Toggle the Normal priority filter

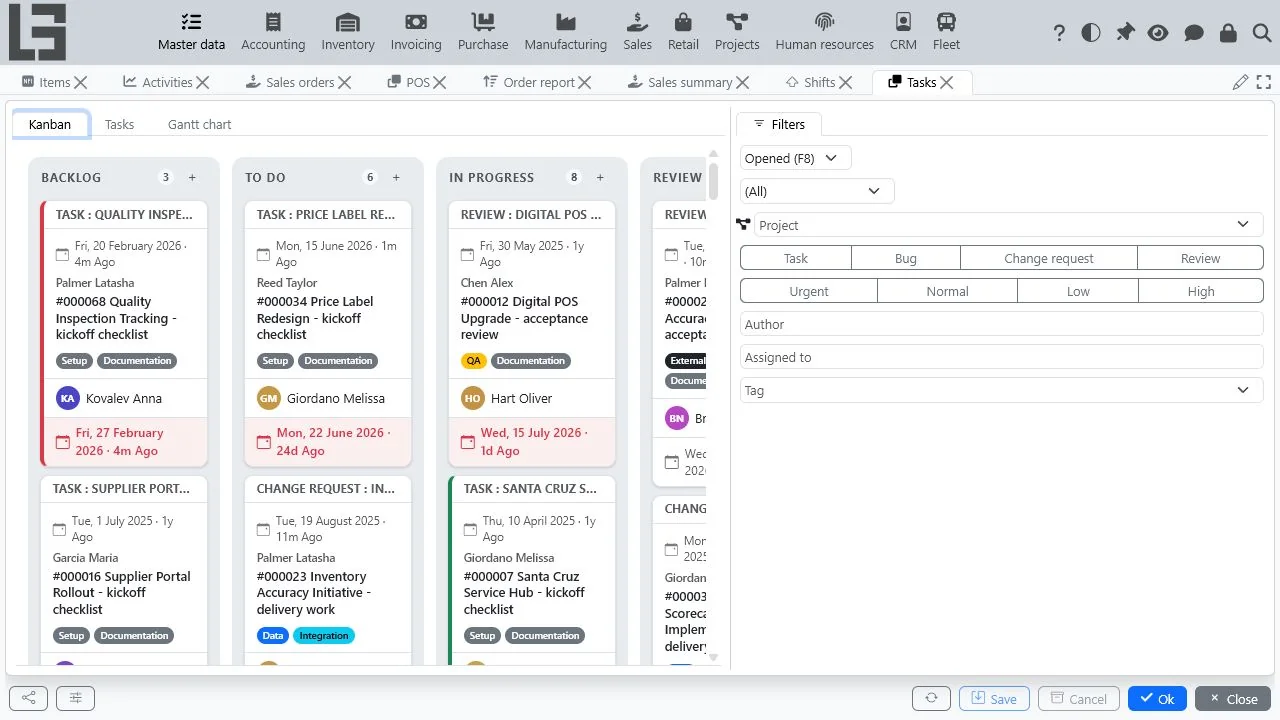[947, 291]
